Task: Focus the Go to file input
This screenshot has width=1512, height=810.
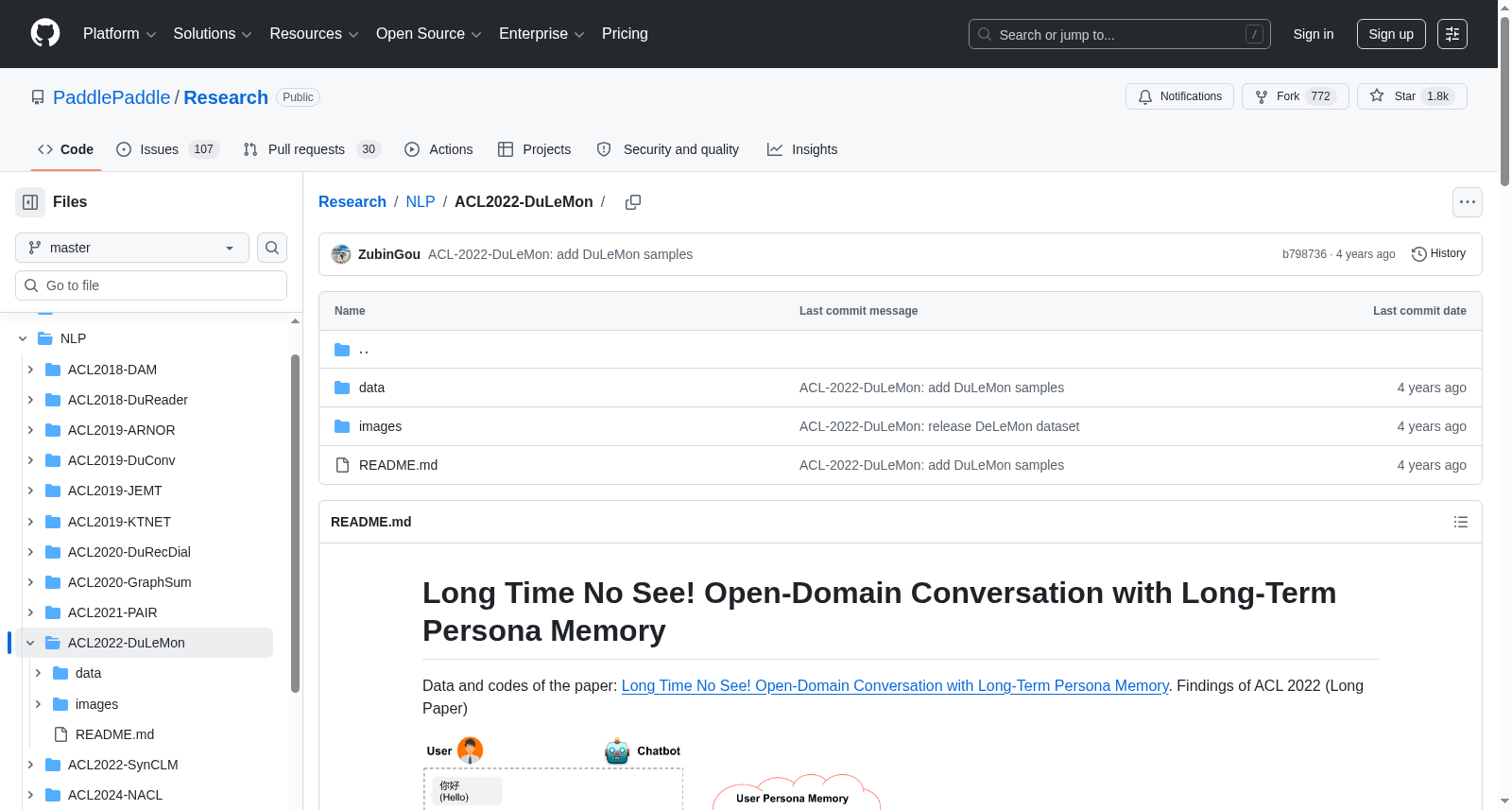Action: 151,285
